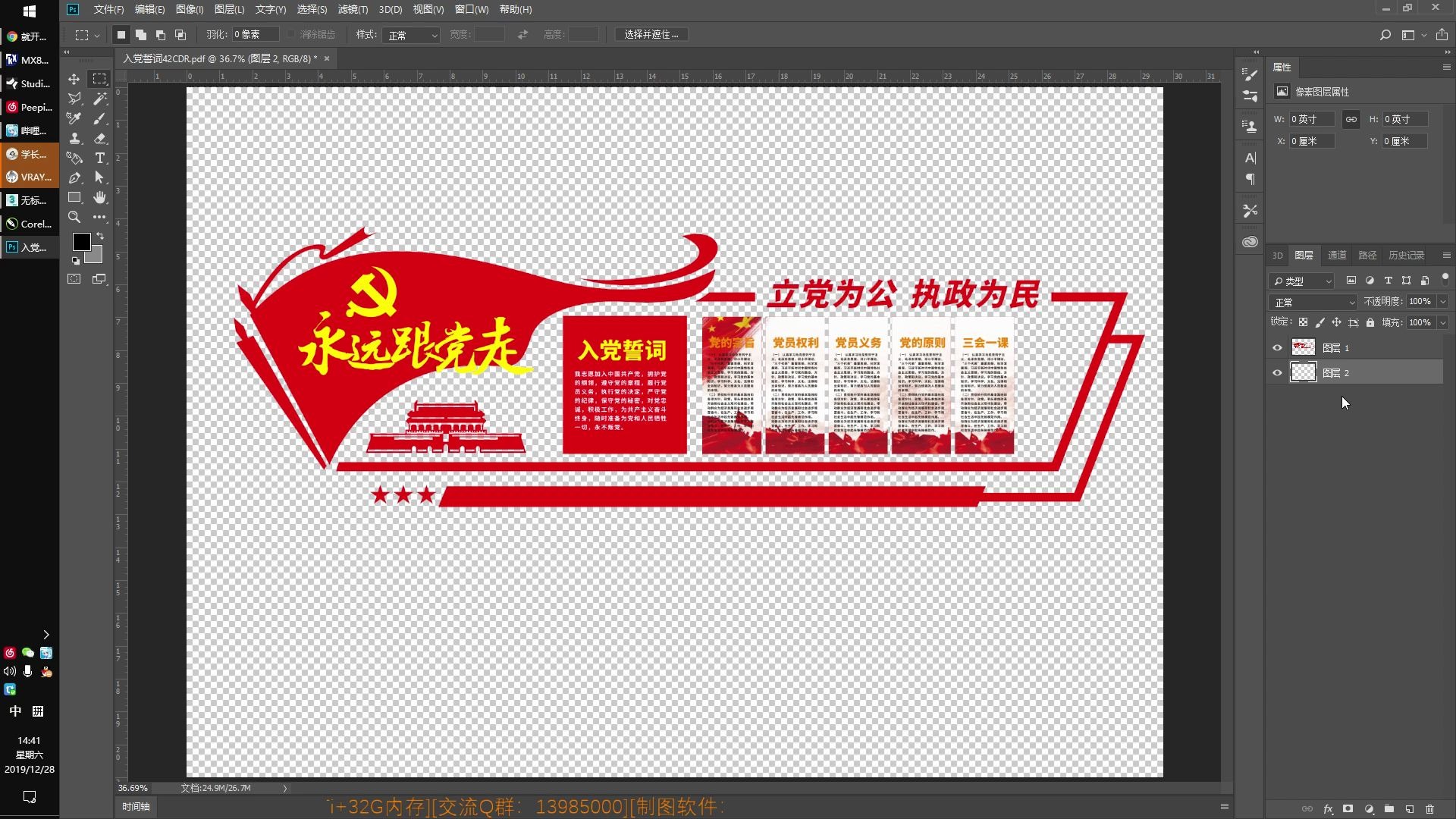The width and height of the screenshot is (1456, 819).
Task: Hide layer 图层 2 with eye icon
Action: click(1277, 373)
